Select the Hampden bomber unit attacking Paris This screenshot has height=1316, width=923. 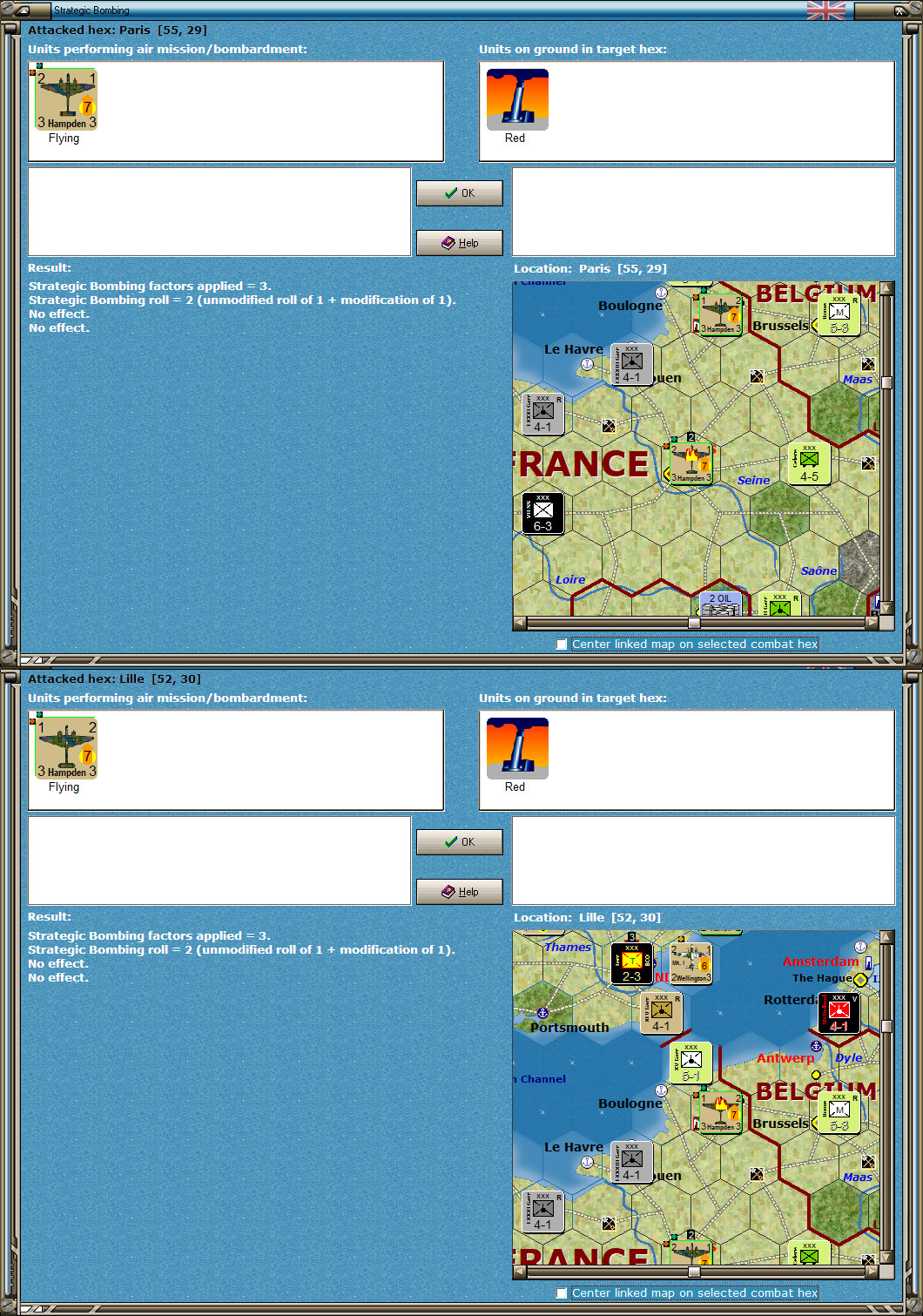66,99
